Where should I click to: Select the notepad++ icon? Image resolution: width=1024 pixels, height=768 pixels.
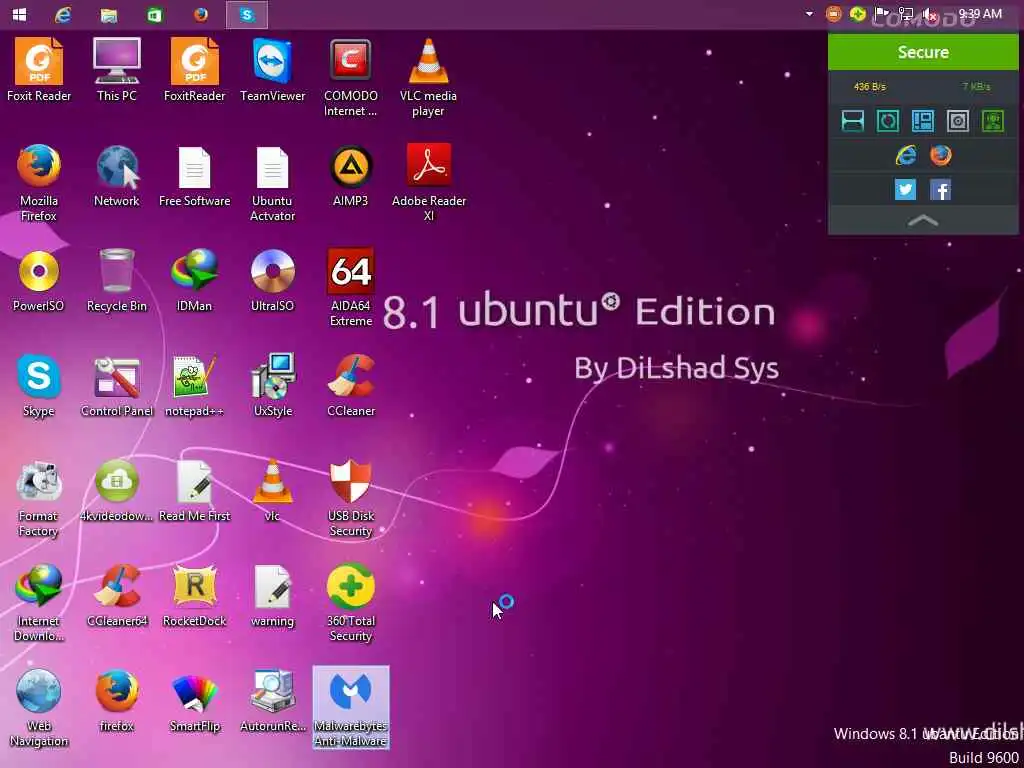coord(195,385)
